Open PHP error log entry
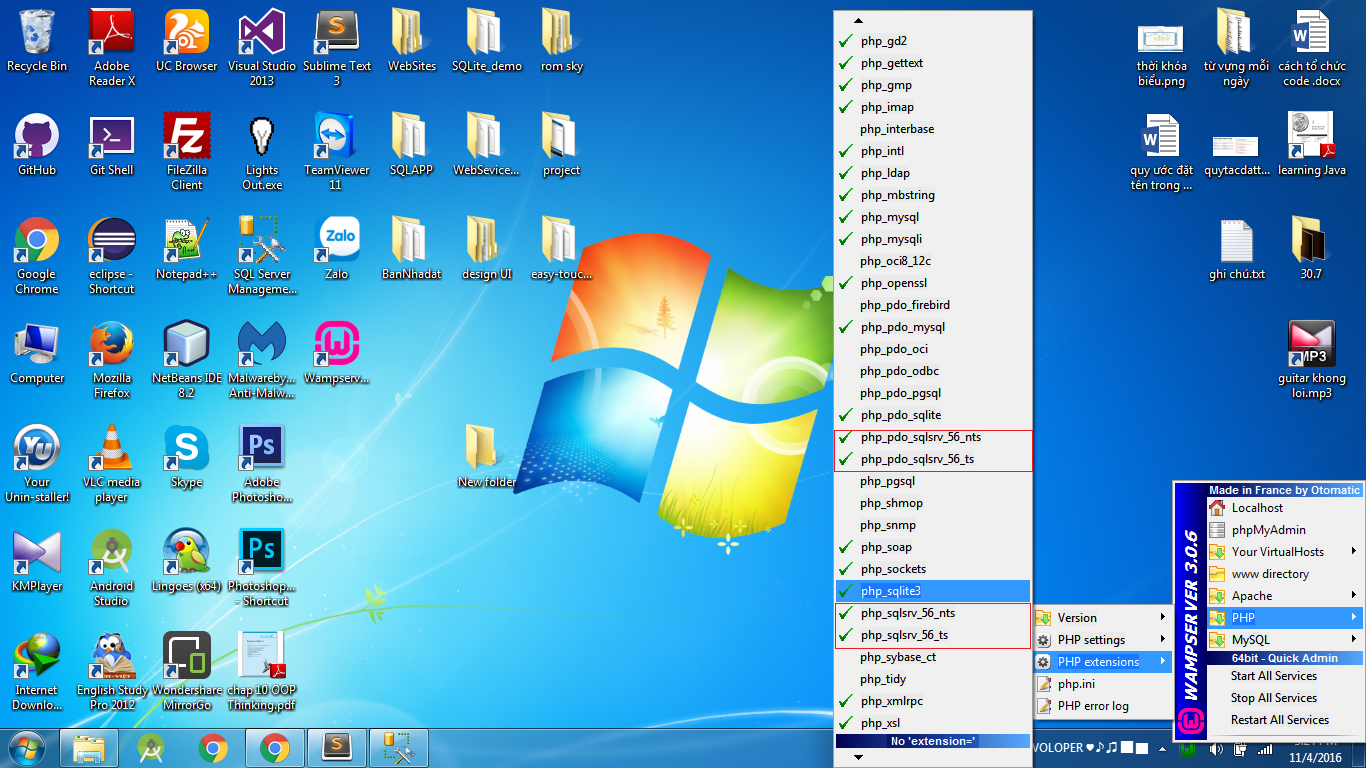This screenshot has width=1366, height=773. coord(1102,706)
